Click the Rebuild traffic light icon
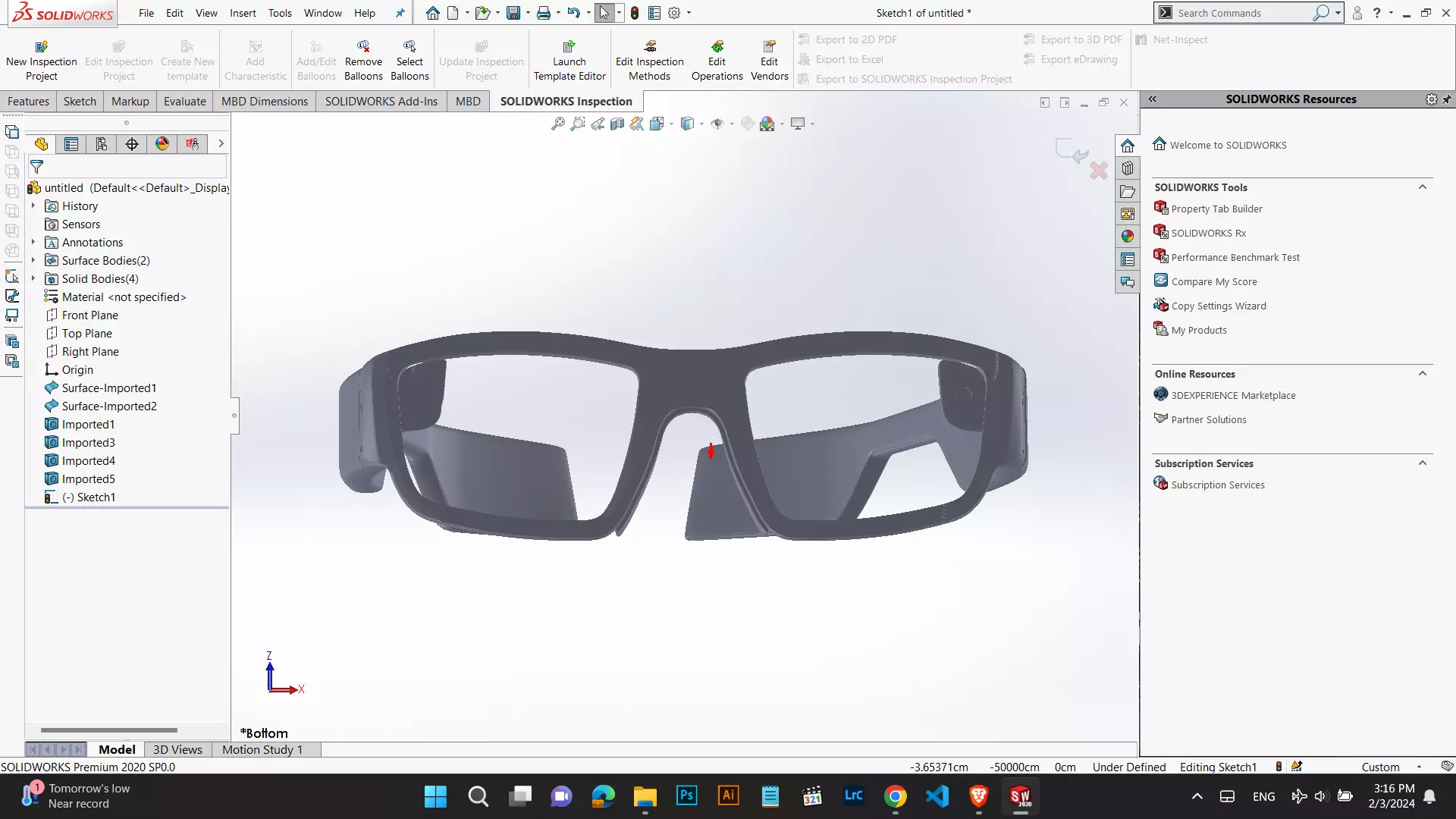The width and height of the screenshot is (1456, 819). point(635,13)
